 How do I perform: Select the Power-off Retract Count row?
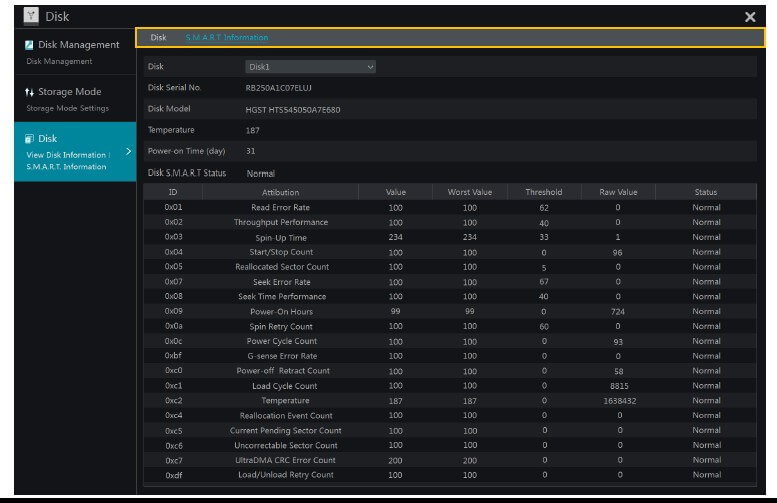pos(450,371)
